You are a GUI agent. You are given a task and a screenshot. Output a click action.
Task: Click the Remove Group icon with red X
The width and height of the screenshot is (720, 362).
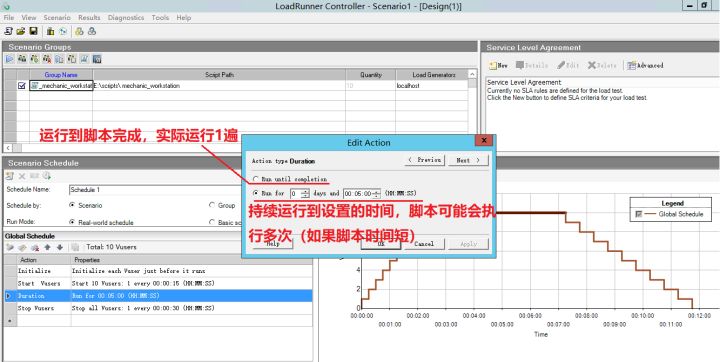click(47, 59)
